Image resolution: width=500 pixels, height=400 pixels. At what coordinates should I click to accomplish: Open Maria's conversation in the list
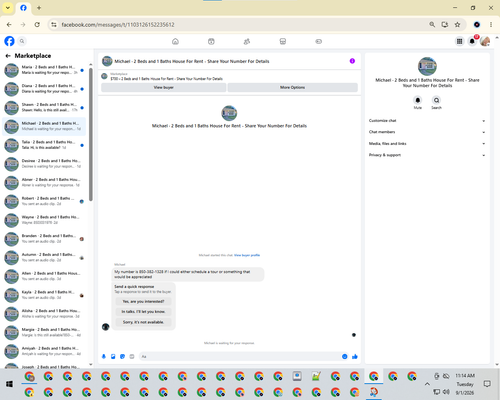44,70
